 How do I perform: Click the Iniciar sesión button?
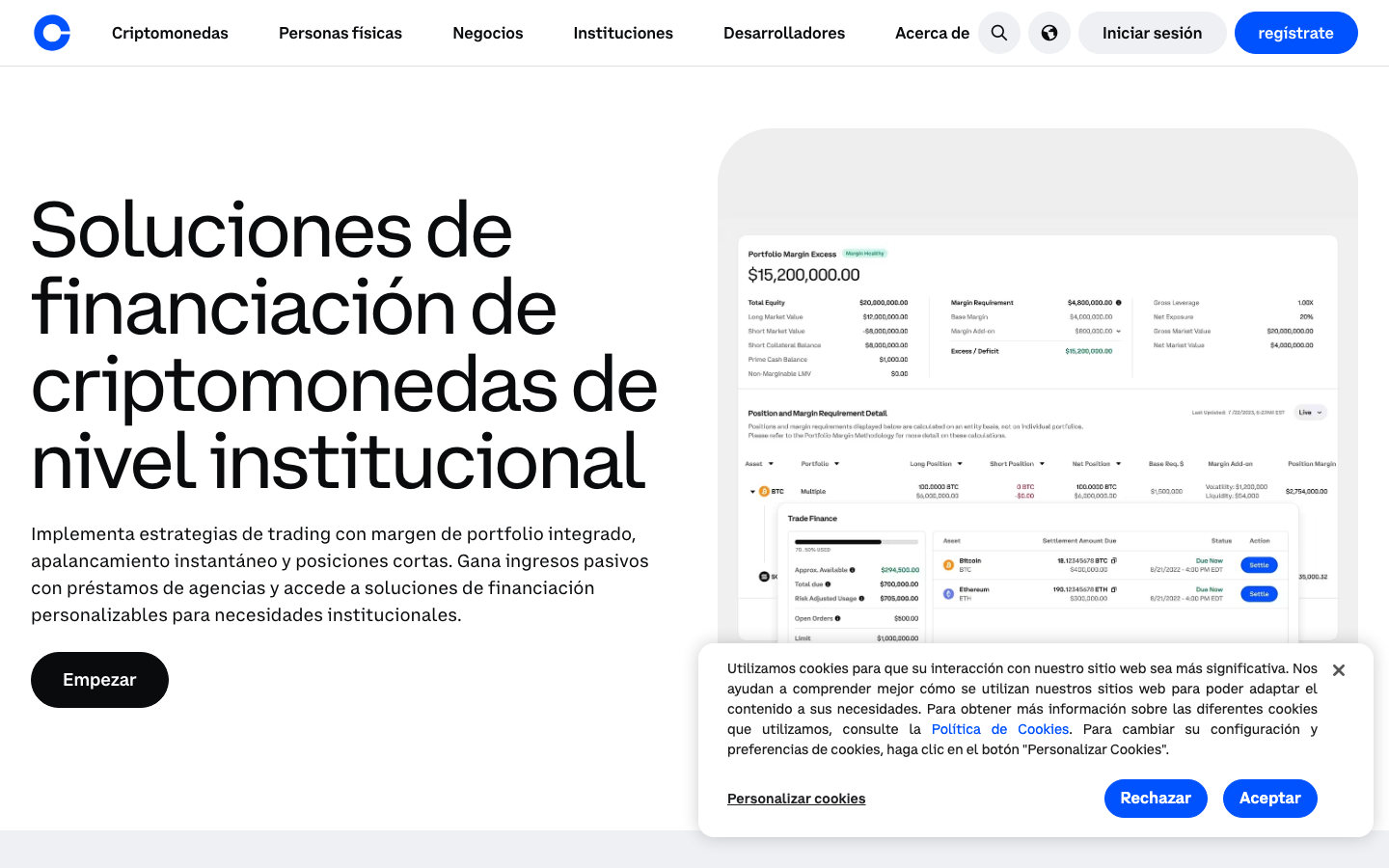click(x=1152, y=33)
